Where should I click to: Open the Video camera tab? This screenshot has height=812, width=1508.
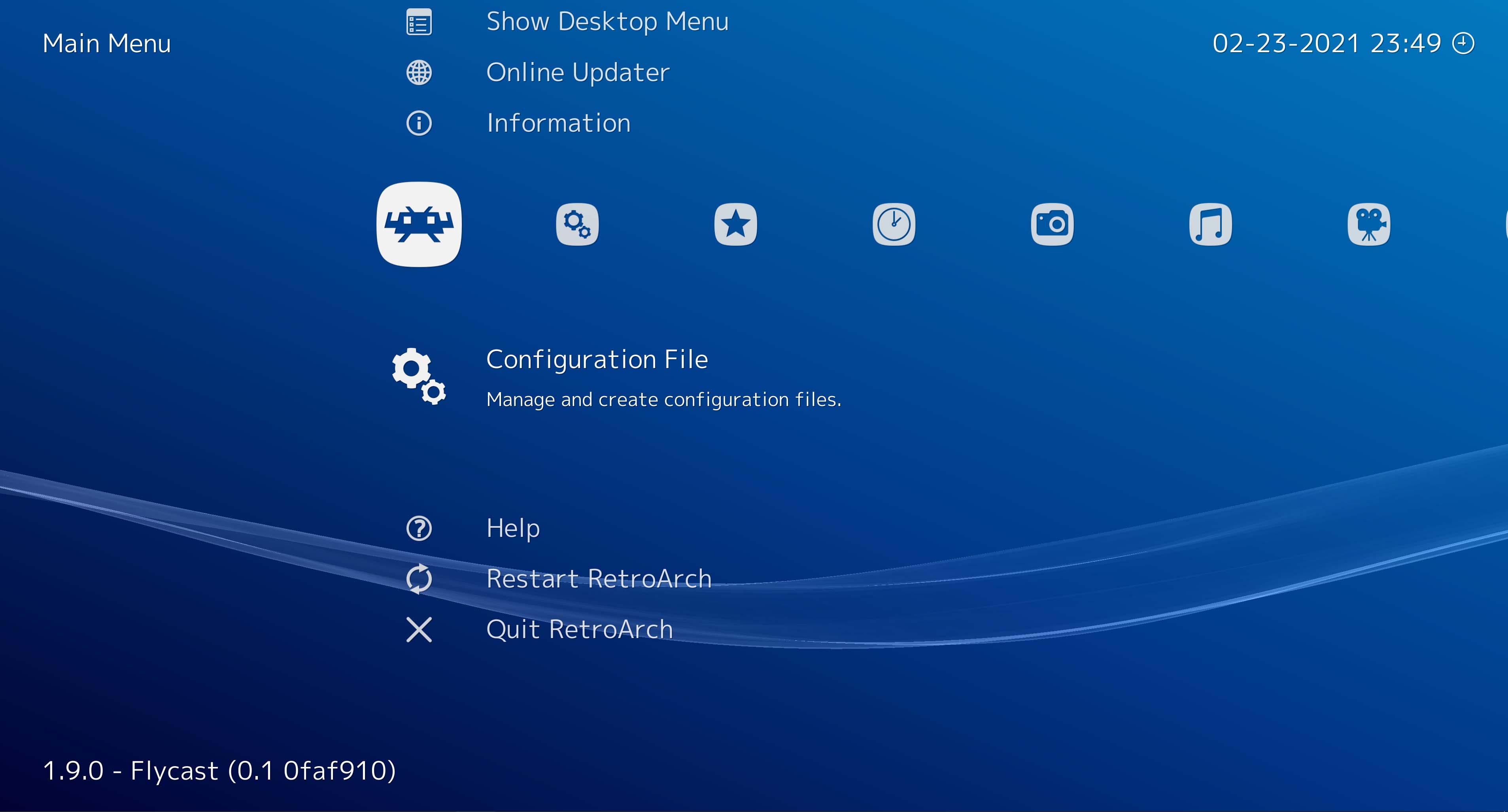[x=1369, y=224]
